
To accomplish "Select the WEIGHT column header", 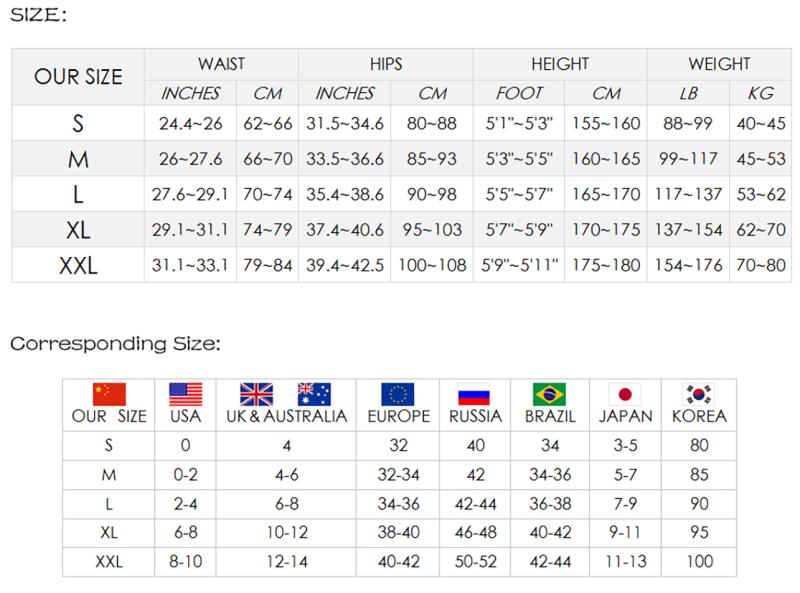I will (719, 64).
